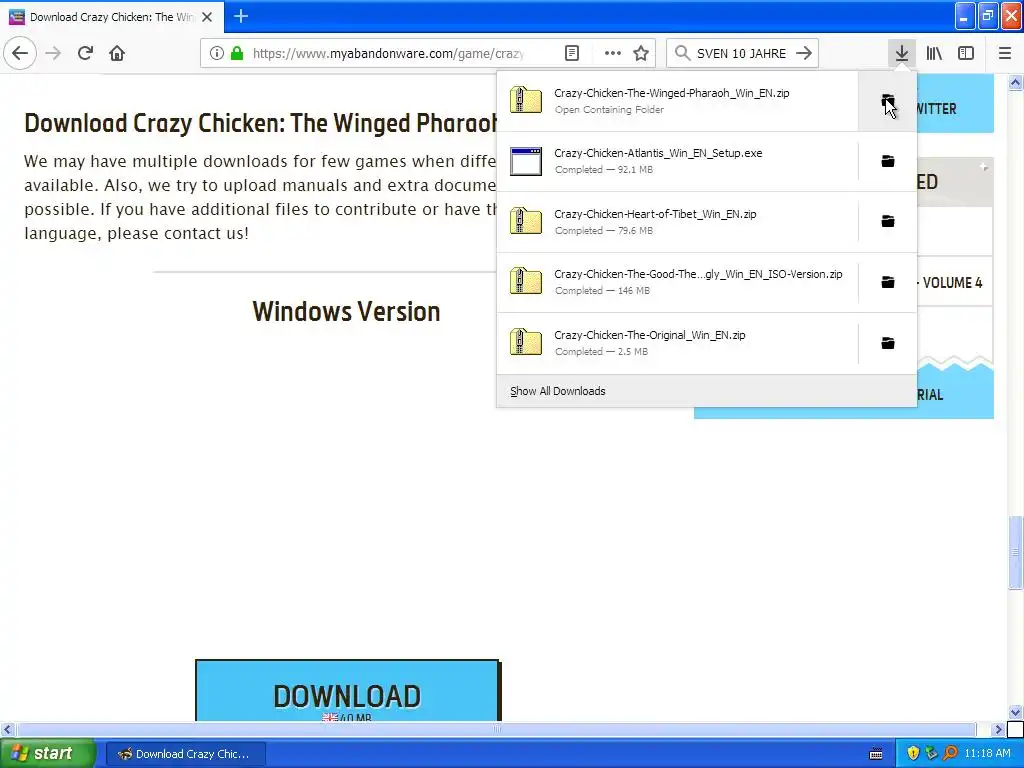
Task: Open the Windows start menu
Action: (x=48, y=754)
